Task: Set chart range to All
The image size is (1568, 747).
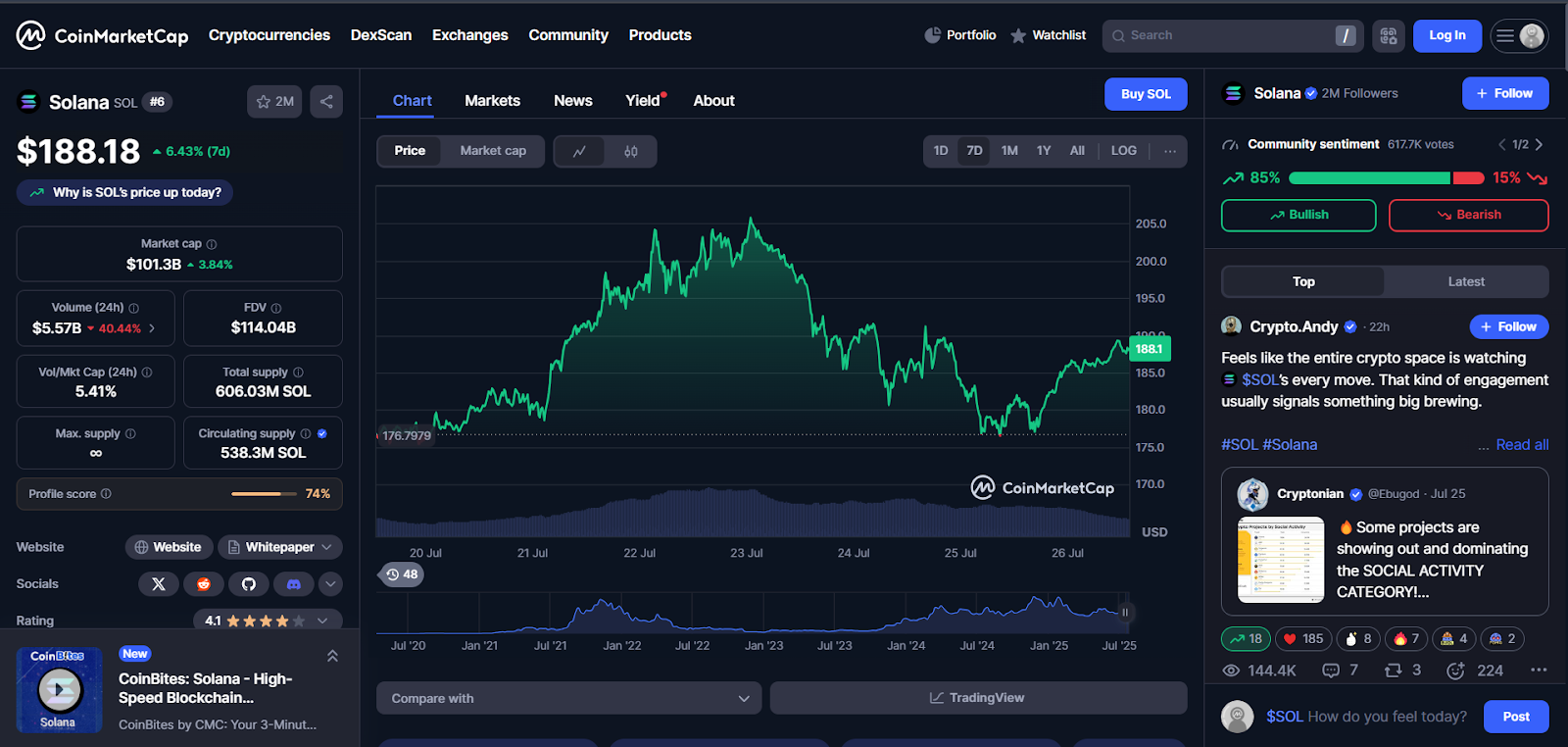Action: (1077, 151)
